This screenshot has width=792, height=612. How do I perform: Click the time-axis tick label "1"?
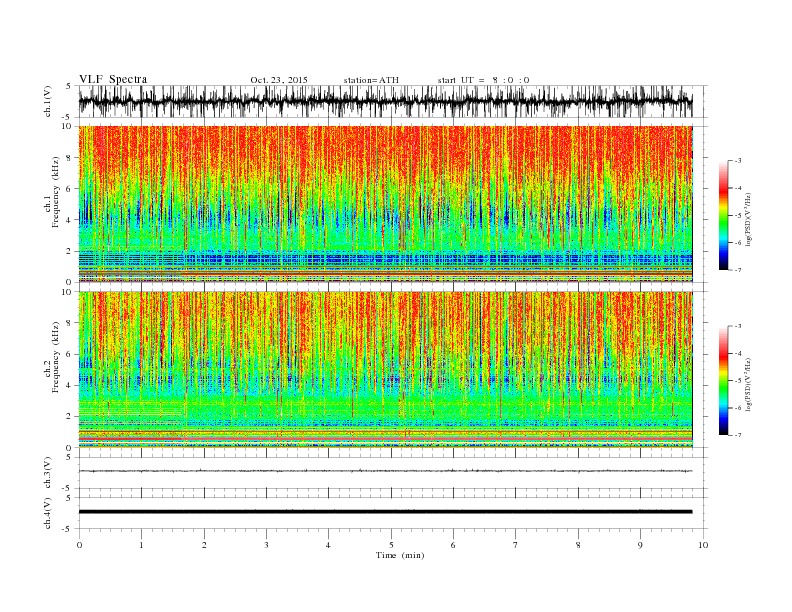141,545
